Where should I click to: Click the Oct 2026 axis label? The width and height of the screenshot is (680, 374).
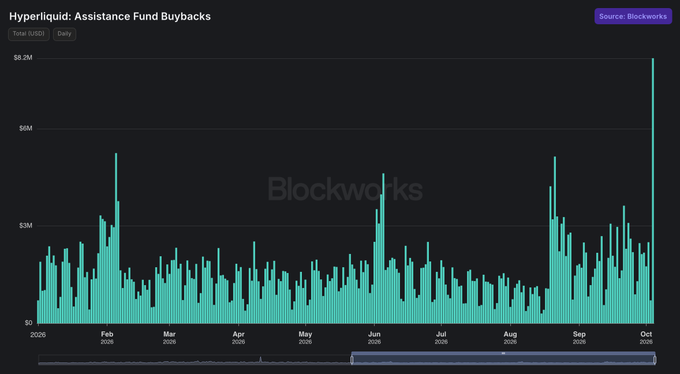pos(646,338)
